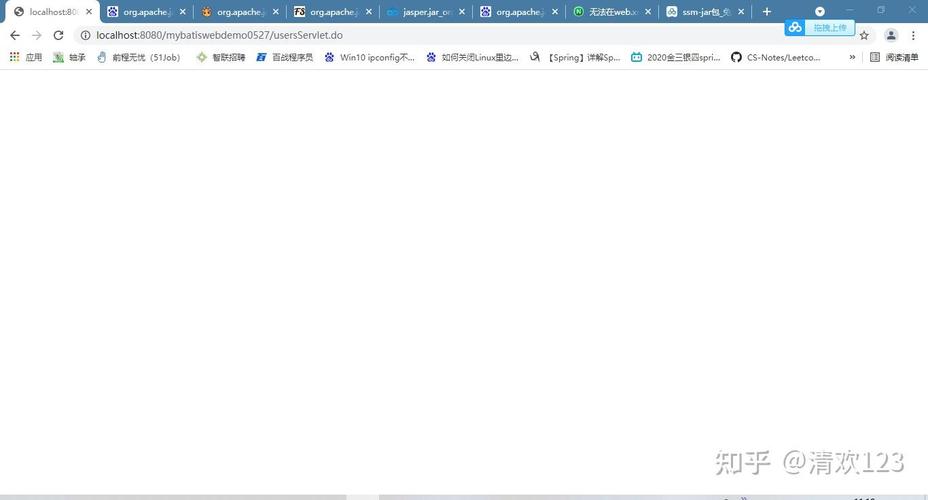The width and height of the screenshot is (928, 500).
Task: Open the 百战程序员 bookmark
Action: pyautogui.click(x=285, y=57)
